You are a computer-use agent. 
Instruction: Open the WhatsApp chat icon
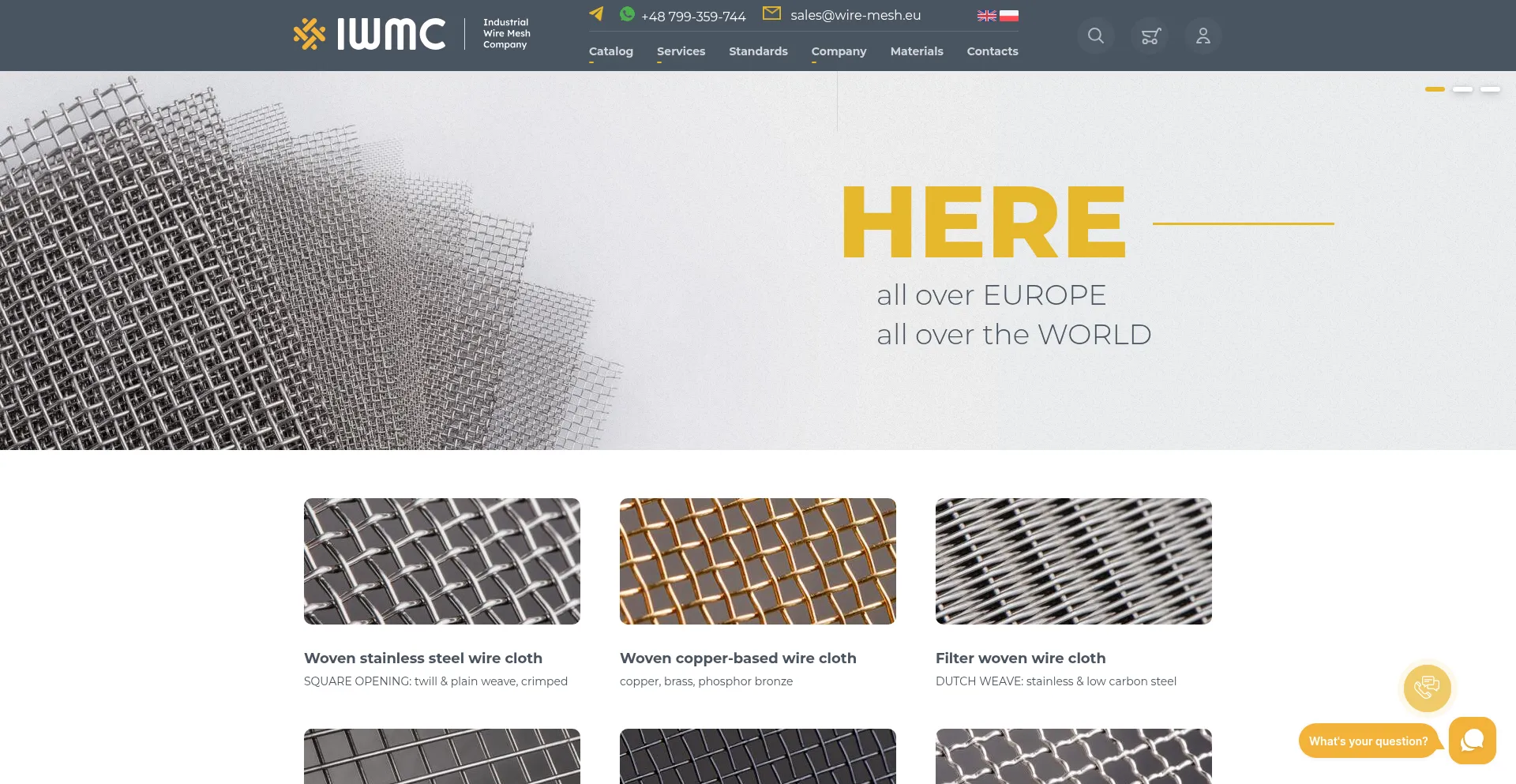627,14
